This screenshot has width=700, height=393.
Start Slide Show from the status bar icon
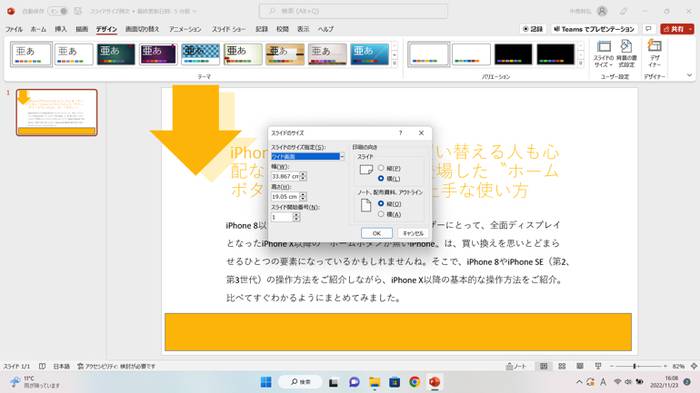598,366
